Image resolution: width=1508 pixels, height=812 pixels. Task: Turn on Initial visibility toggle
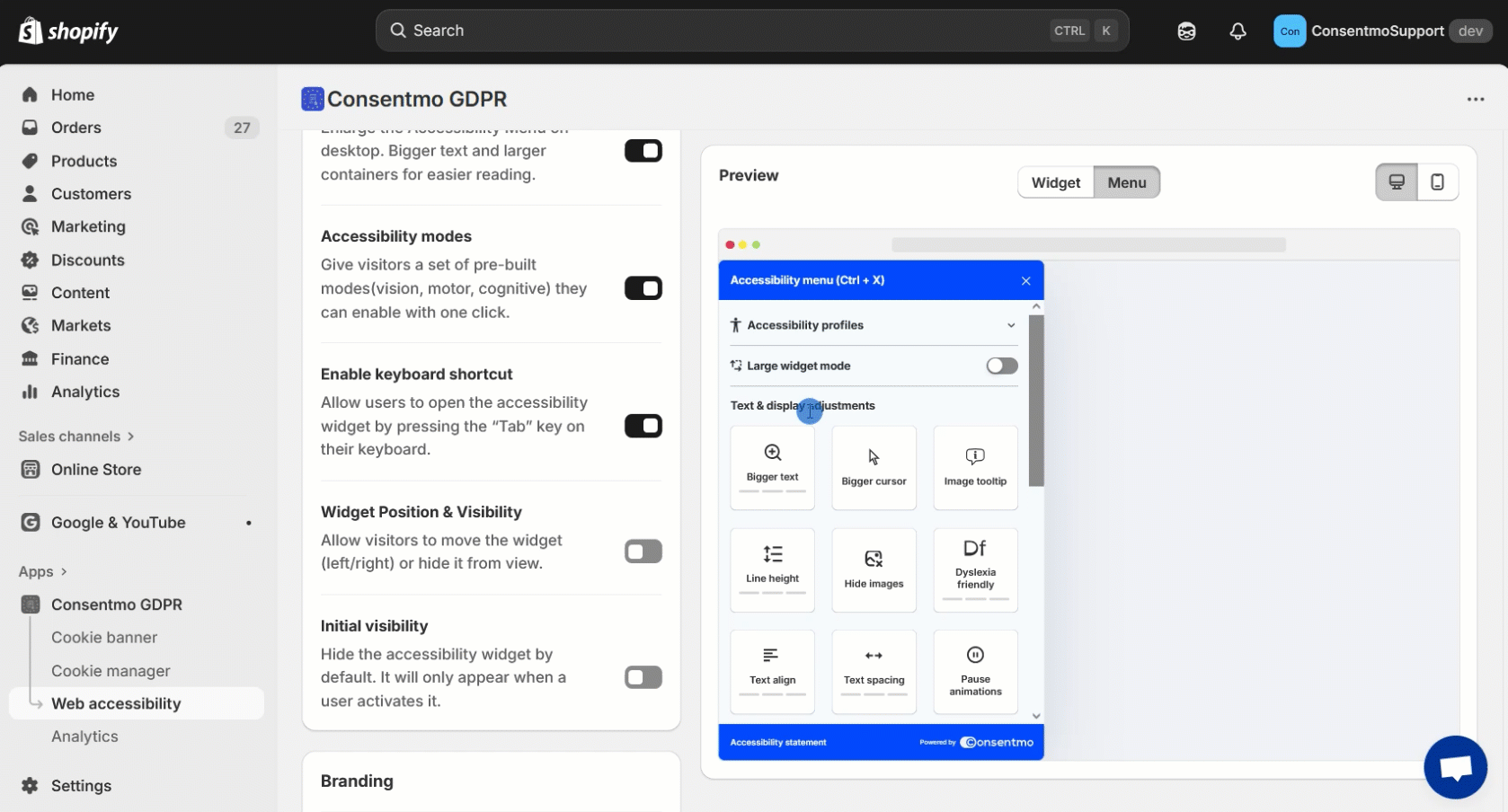tap(643, 677)
